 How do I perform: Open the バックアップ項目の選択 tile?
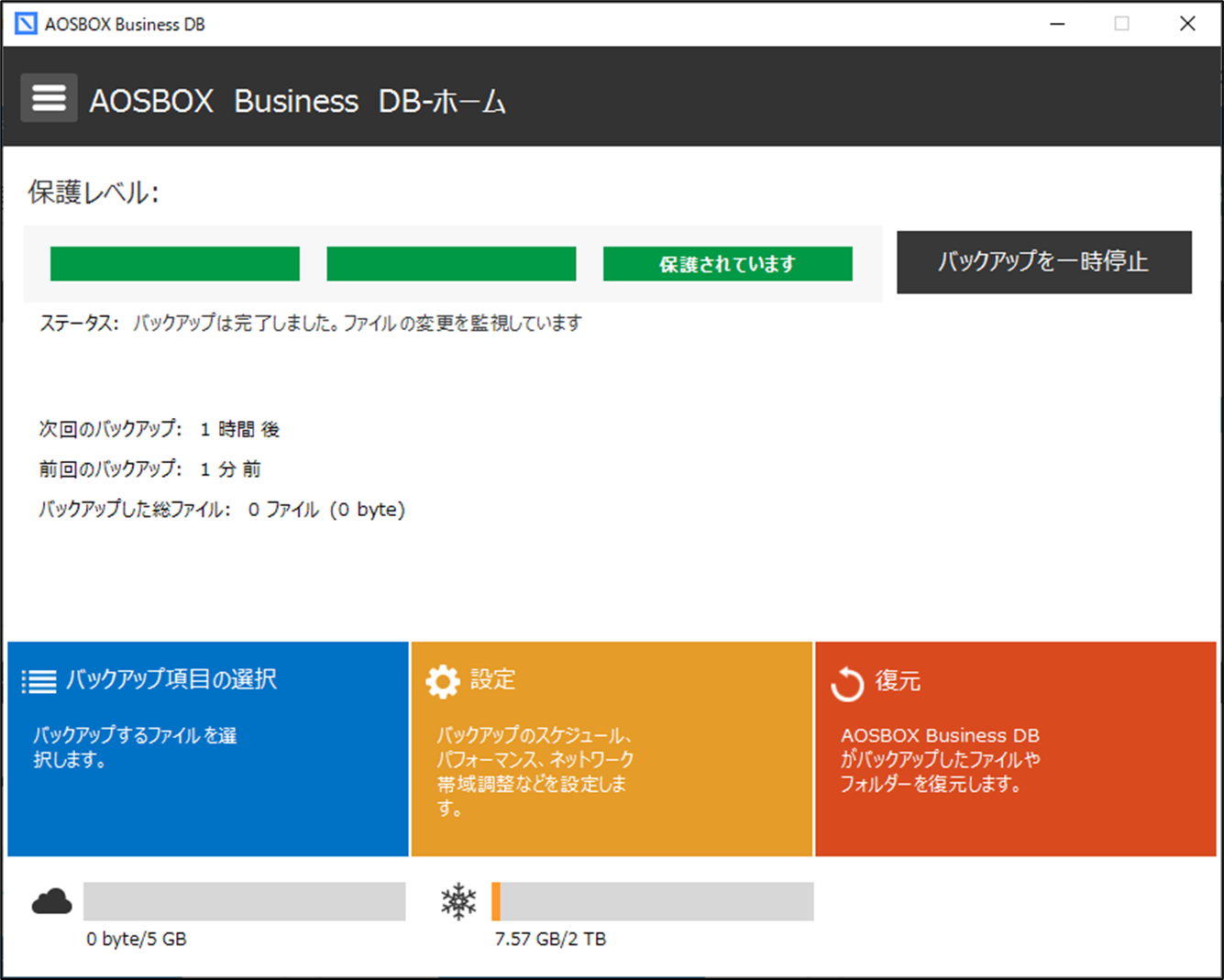[x=208, y=749]
